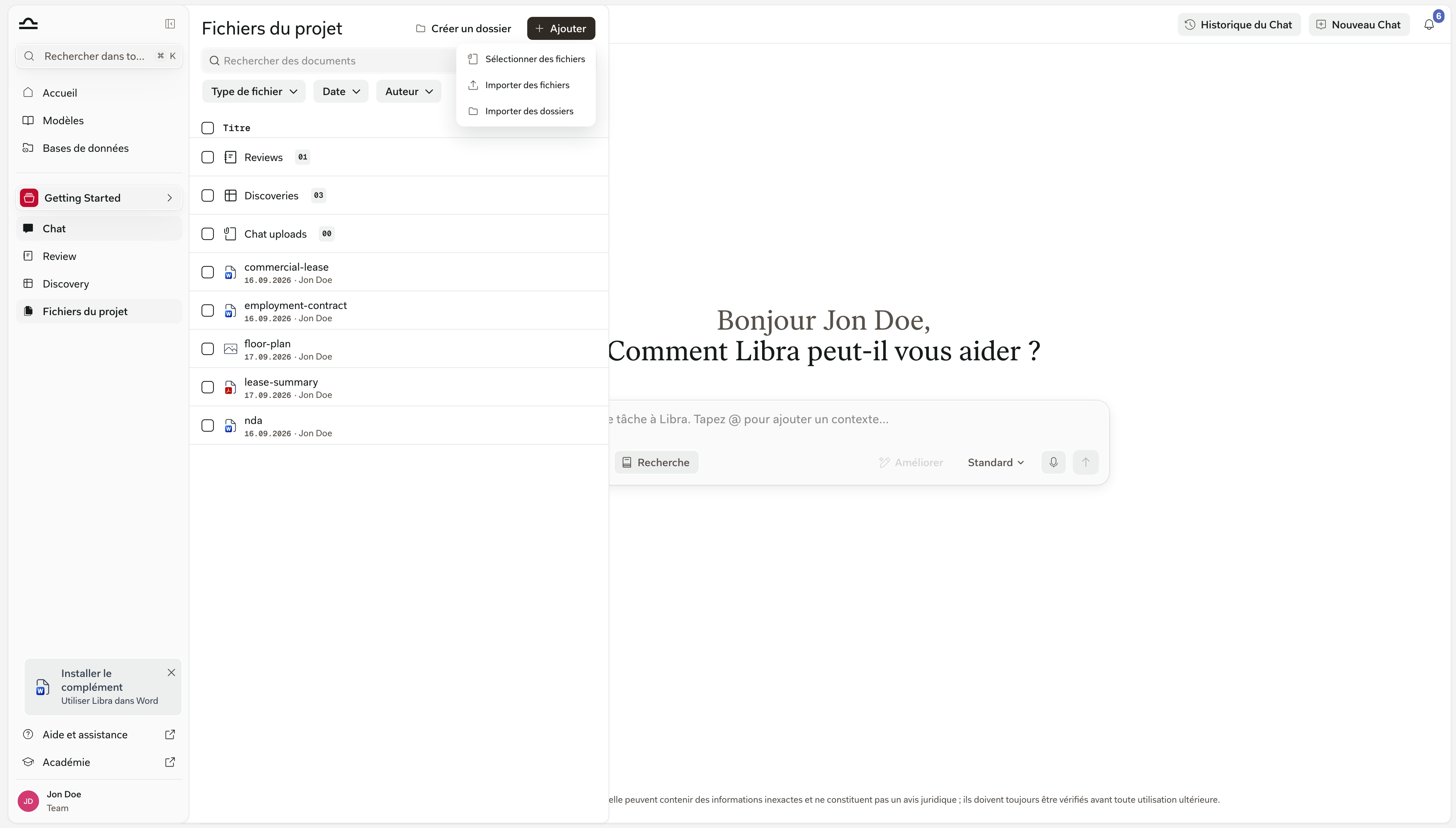Check the Discoveries row checkbox
This screenshot has width=1456, height=828.
(207, 195)
